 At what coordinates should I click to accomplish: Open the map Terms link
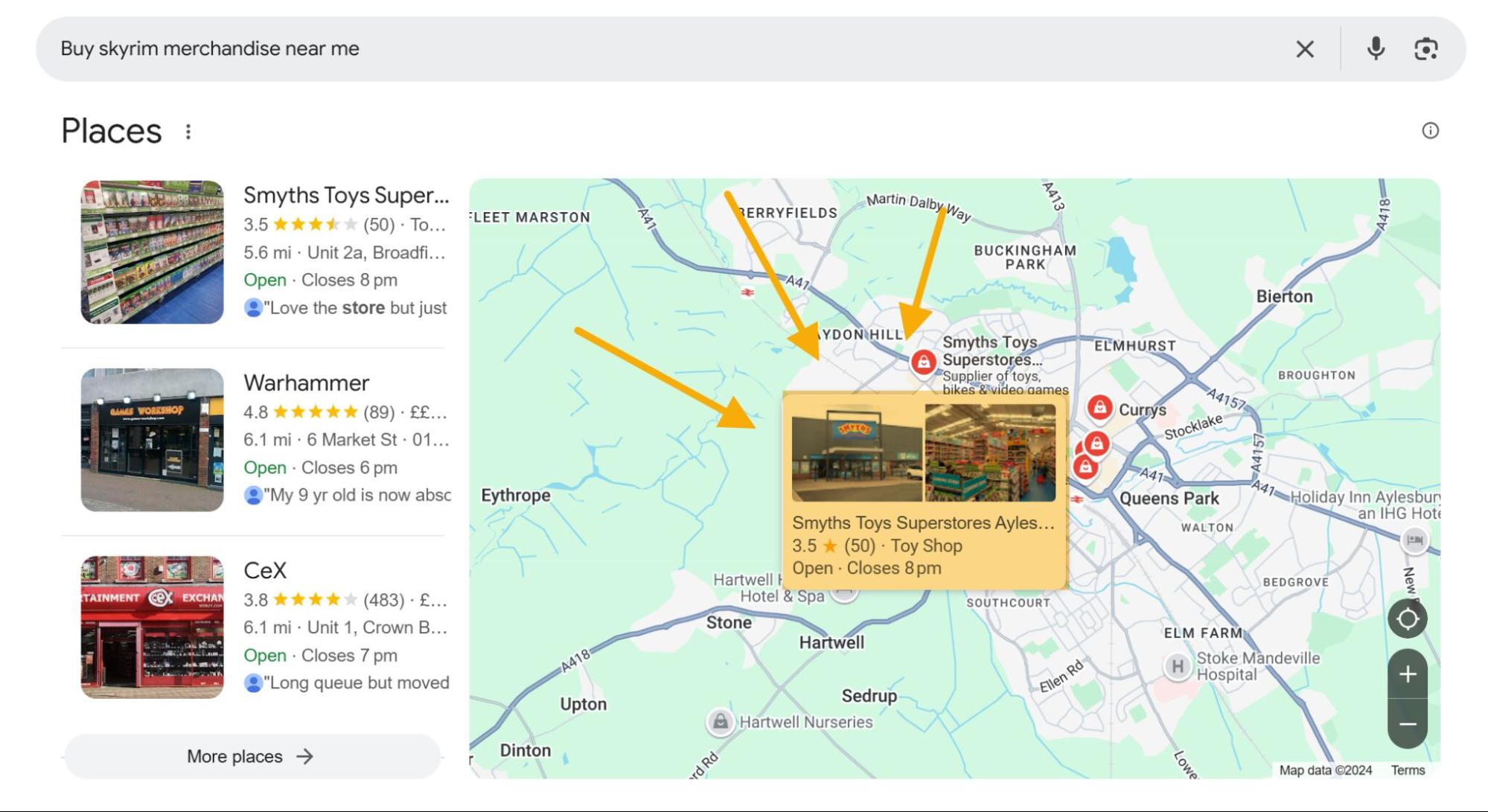[1408, 770]
